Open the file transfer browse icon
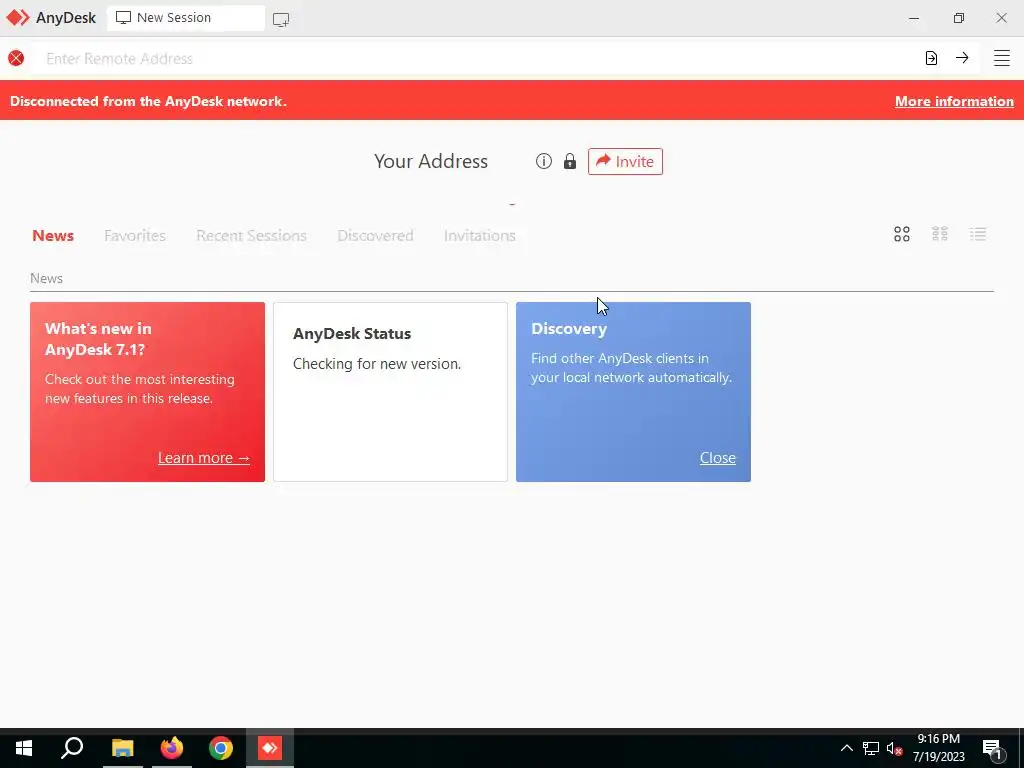Image resolution: width=1024 pixels, height=768 pixels. pos(931,58)
